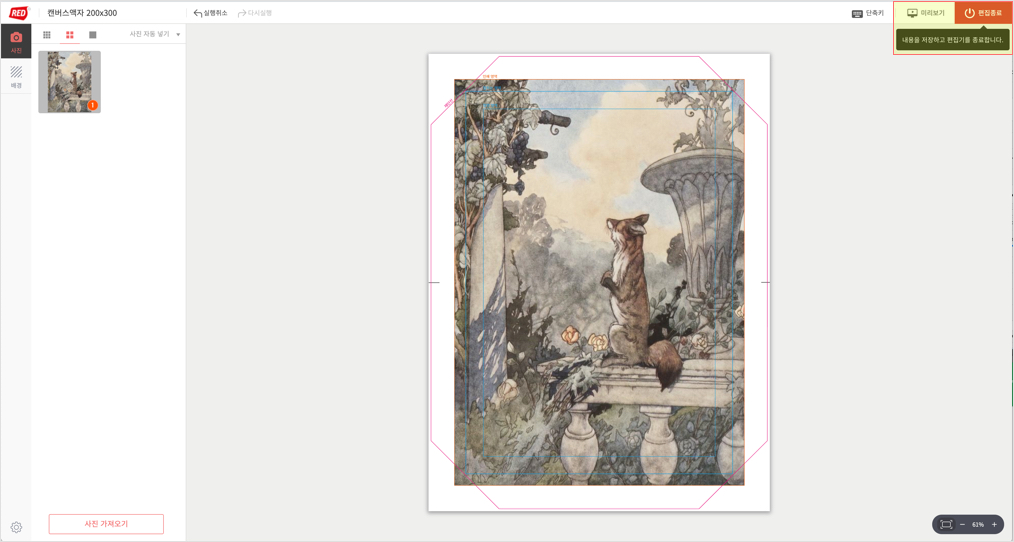Viewport: 1014px width, 542px height.
Task: Open the 사진 photo panel
Action: (x=16, y=41)
